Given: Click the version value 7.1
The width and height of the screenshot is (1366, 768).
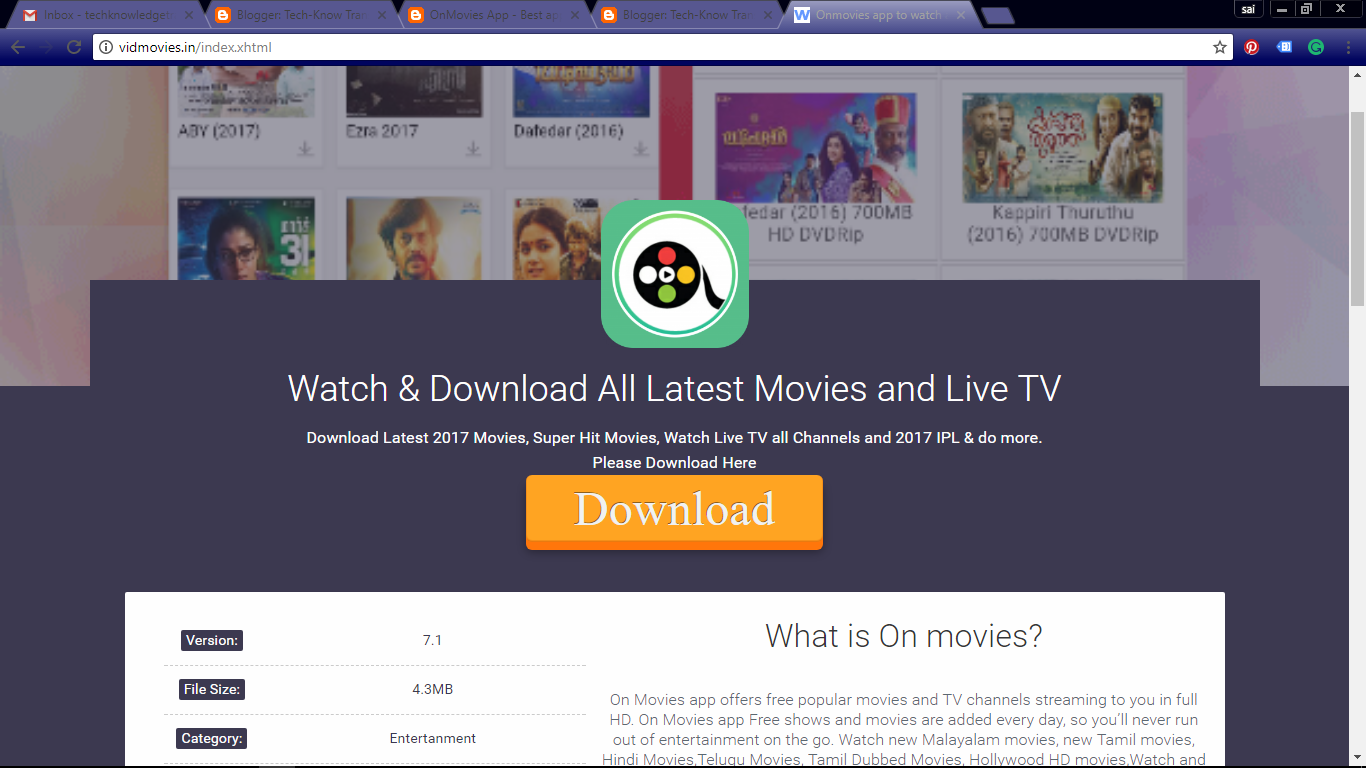Looking at the screenshot, I should (x=432, y=640).
